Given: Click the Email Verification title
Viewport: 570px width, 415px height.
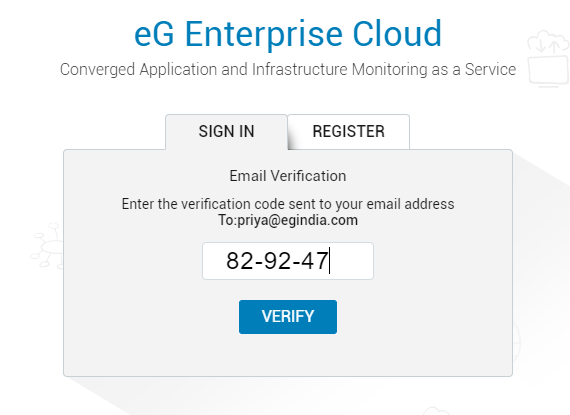Looking at the screenshot, I should [x=288, y=176].
